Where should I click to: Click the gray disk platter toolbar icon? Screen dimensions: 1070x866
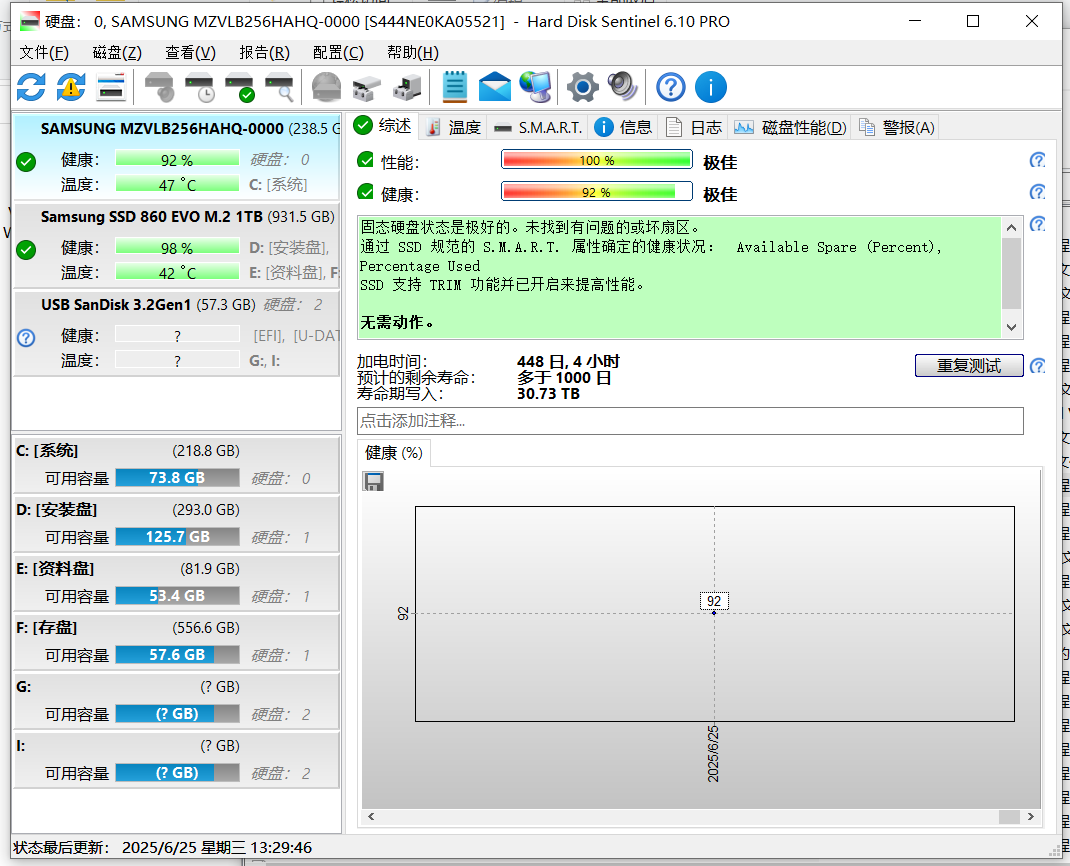tap(326, 87)
